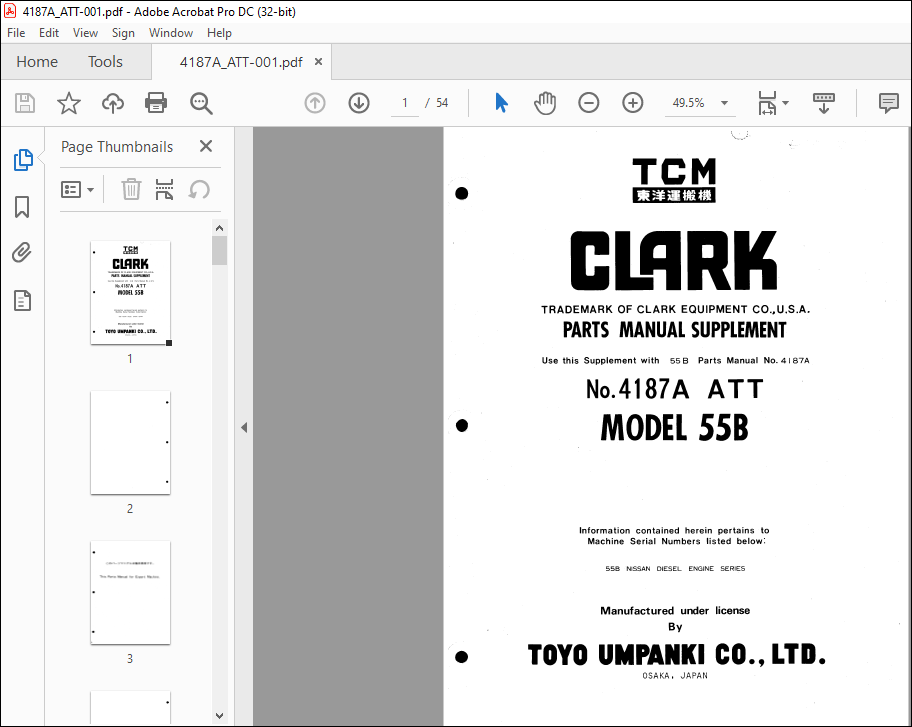Click the Save file icon
The width and height of the screenshot is (912, 727).
tap(24, 103)
